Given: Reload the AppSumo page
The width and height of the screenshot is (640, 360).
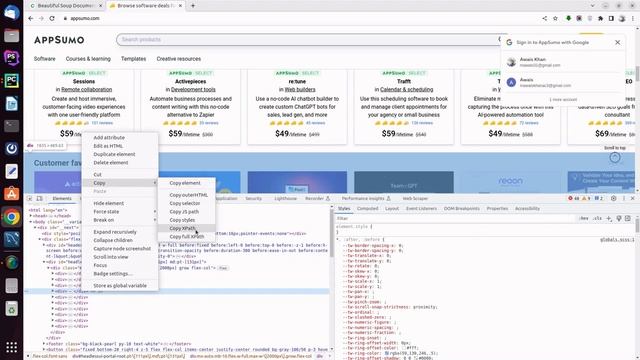Looking at the screenshot, I should tap(52, 18).
